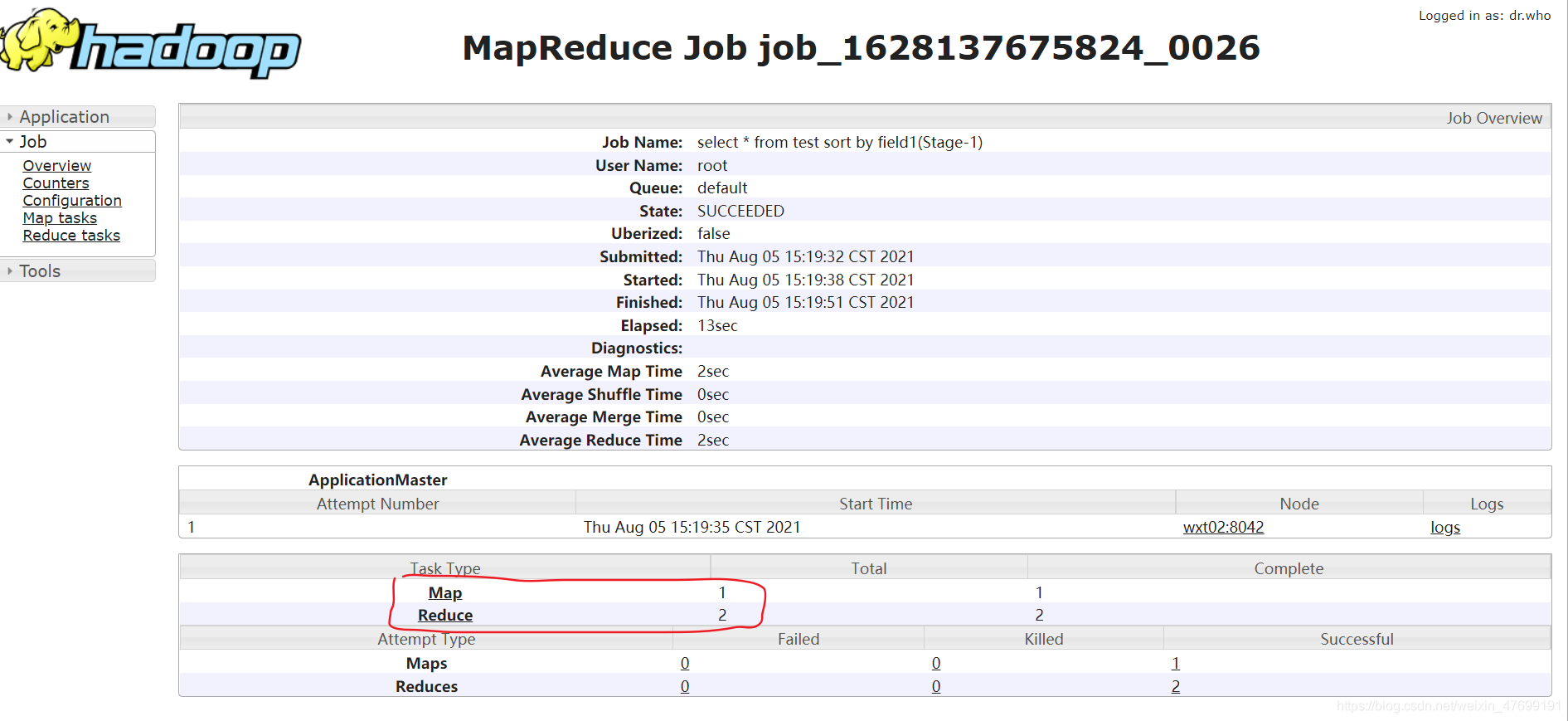The image size is (1568, 721).
Task: Select the SUCCEEDED state value
Action: 740,212
